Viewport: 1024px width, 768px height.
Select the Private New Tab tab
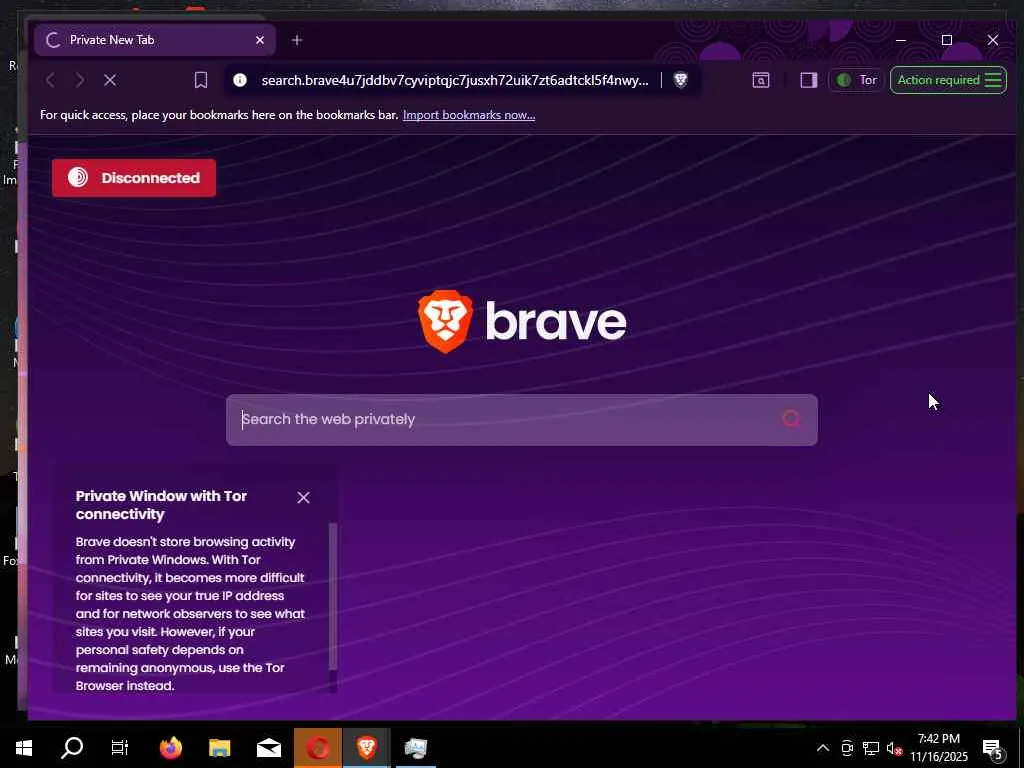click(x=155, y=40)
